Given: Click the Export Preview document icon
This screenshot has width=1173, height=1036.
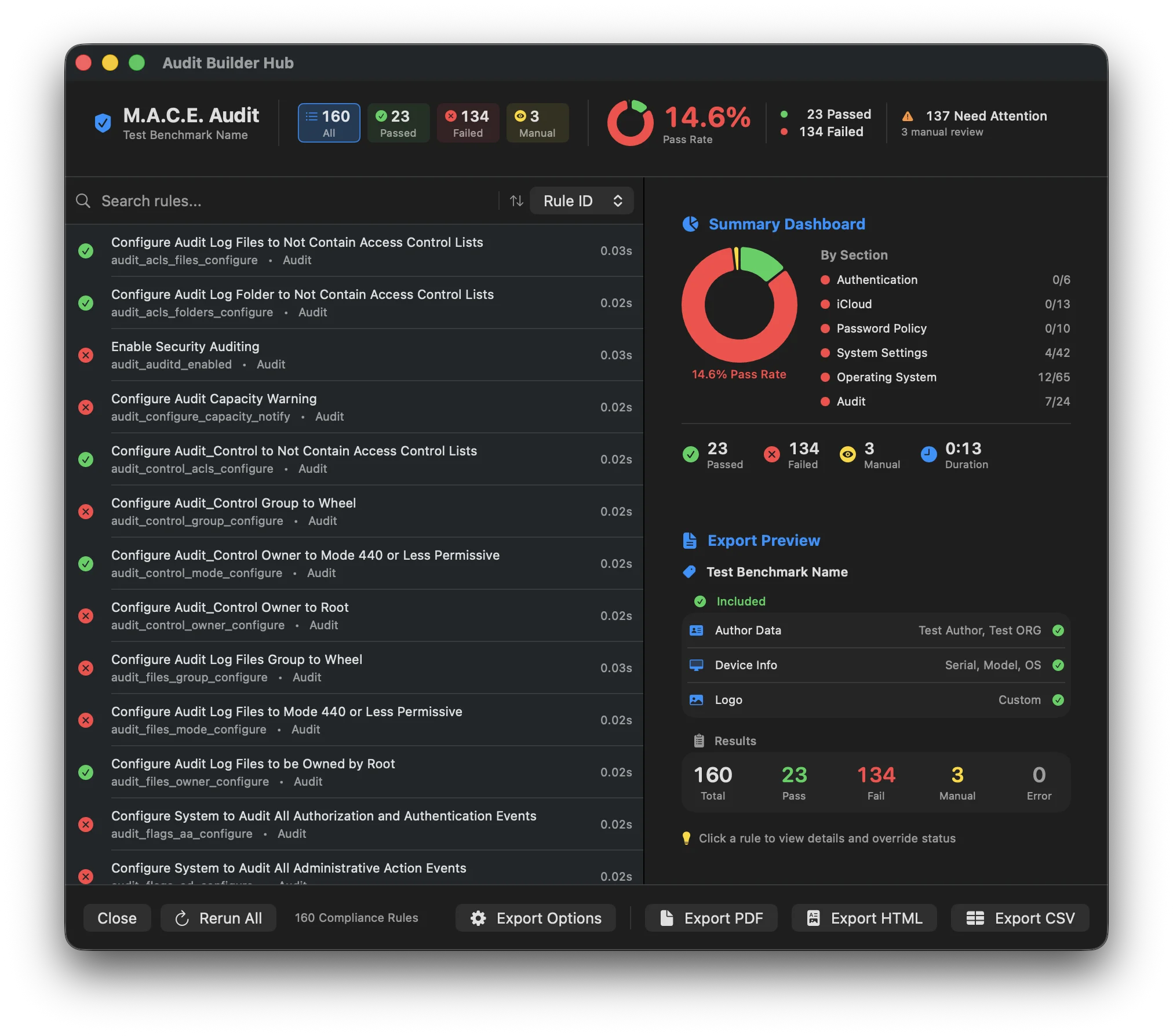Looking at the screenshot, I should 690,541.
